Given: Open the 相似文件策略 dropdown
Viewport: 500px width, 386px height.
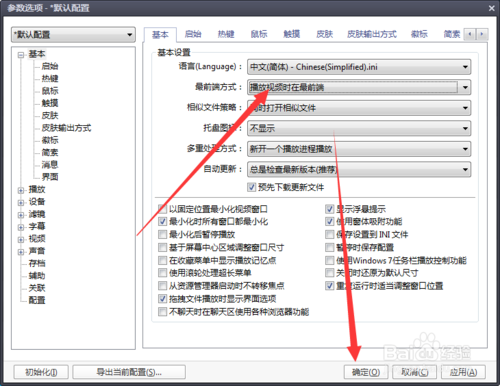Looking at the screenshot, I should pos(359,108).
